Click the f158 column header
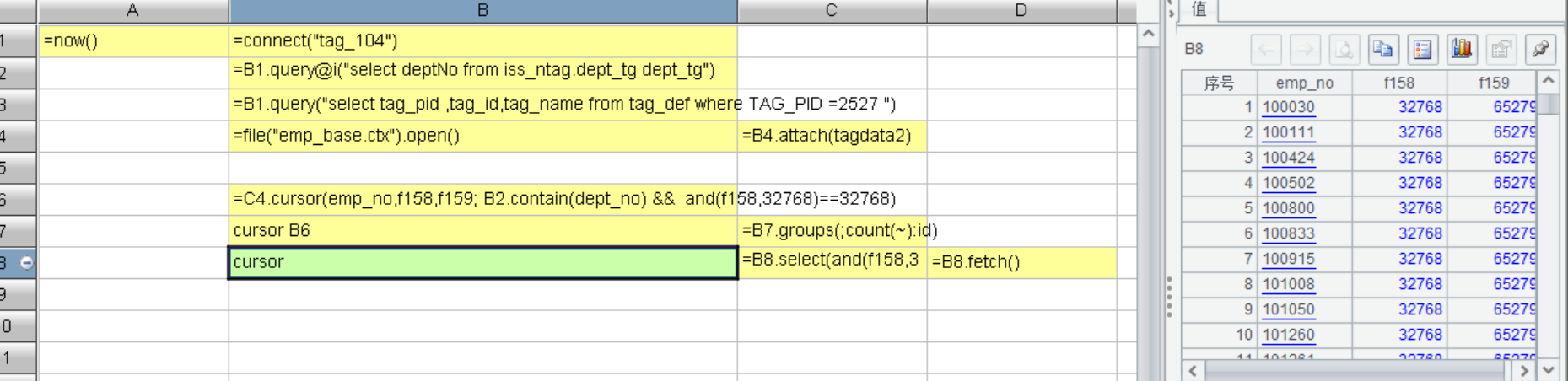Image resolution: width=1568 pixels, height=381 pixels. tap(1398, 83)
